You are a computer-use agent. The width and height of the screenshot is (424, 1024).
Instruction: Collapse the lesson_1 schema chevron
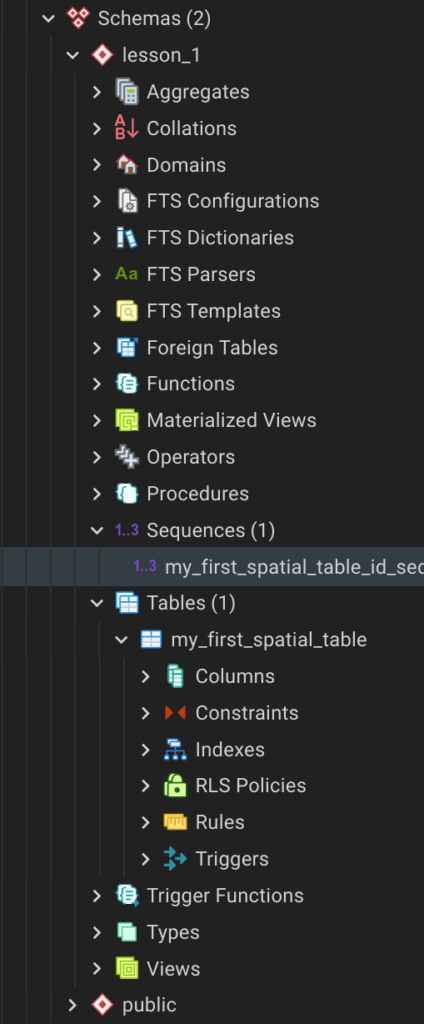pos(73,56)
